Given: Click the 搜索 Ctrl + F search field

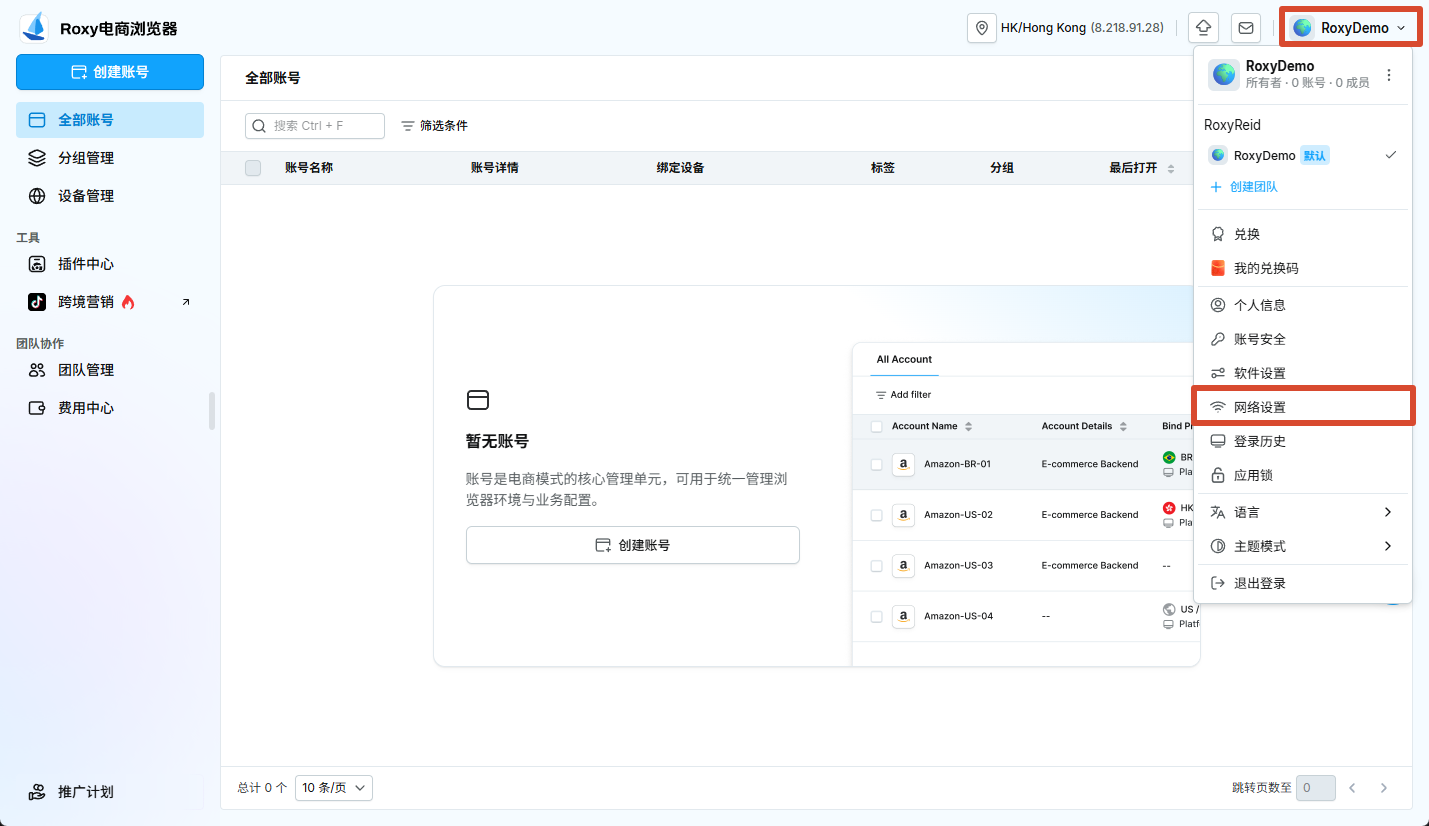Looking at the screenshot, I should [315, 126].
